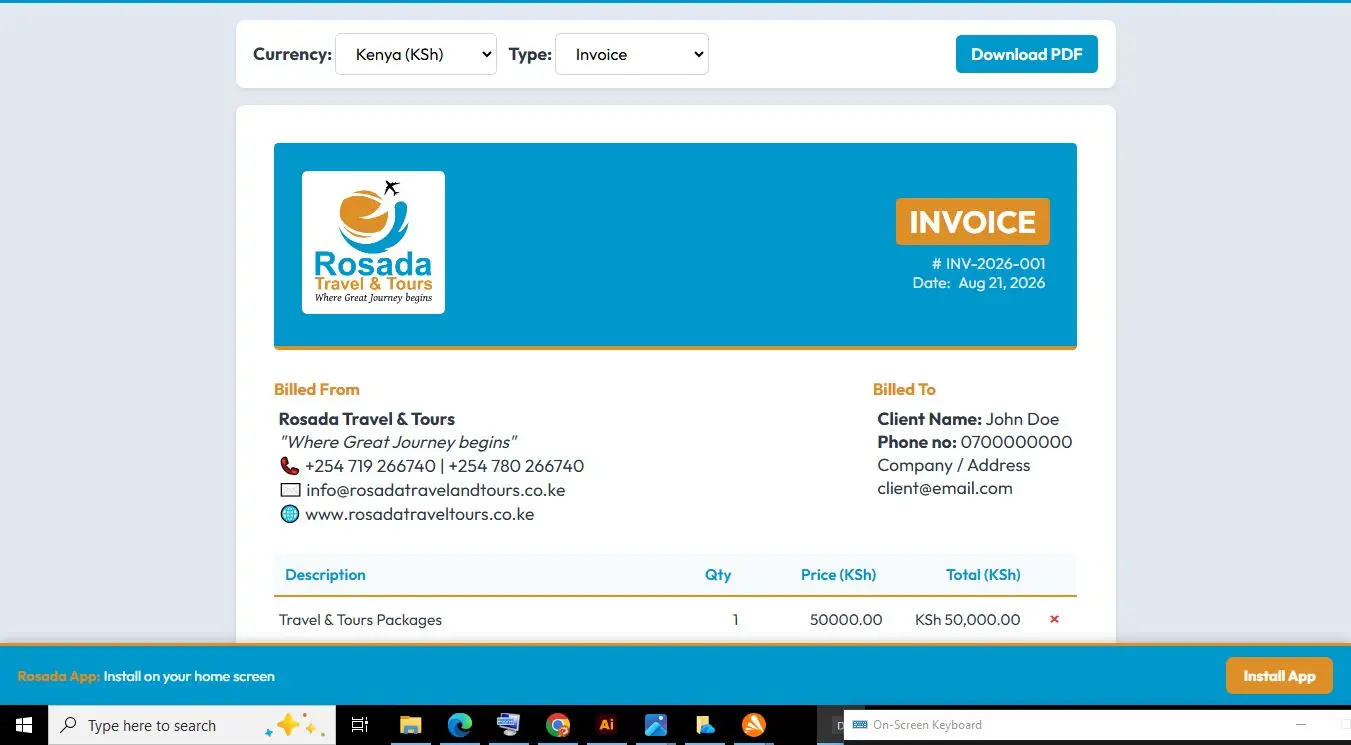The width and height of the screenshot is (1351, 745).
Task: Edit the invoice date Aug 21, 2026
Action: point(1001,283)
